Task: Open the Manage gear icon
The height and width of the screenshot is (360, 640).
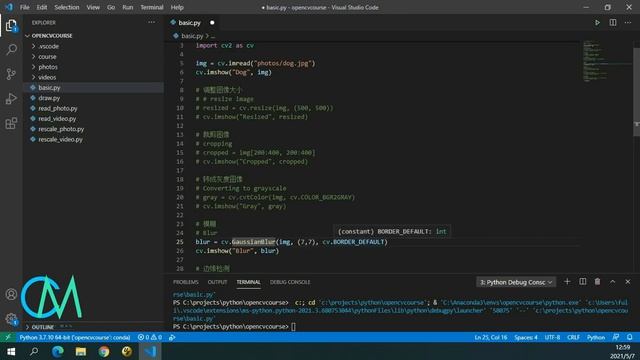Action: [x=11, y=319]
